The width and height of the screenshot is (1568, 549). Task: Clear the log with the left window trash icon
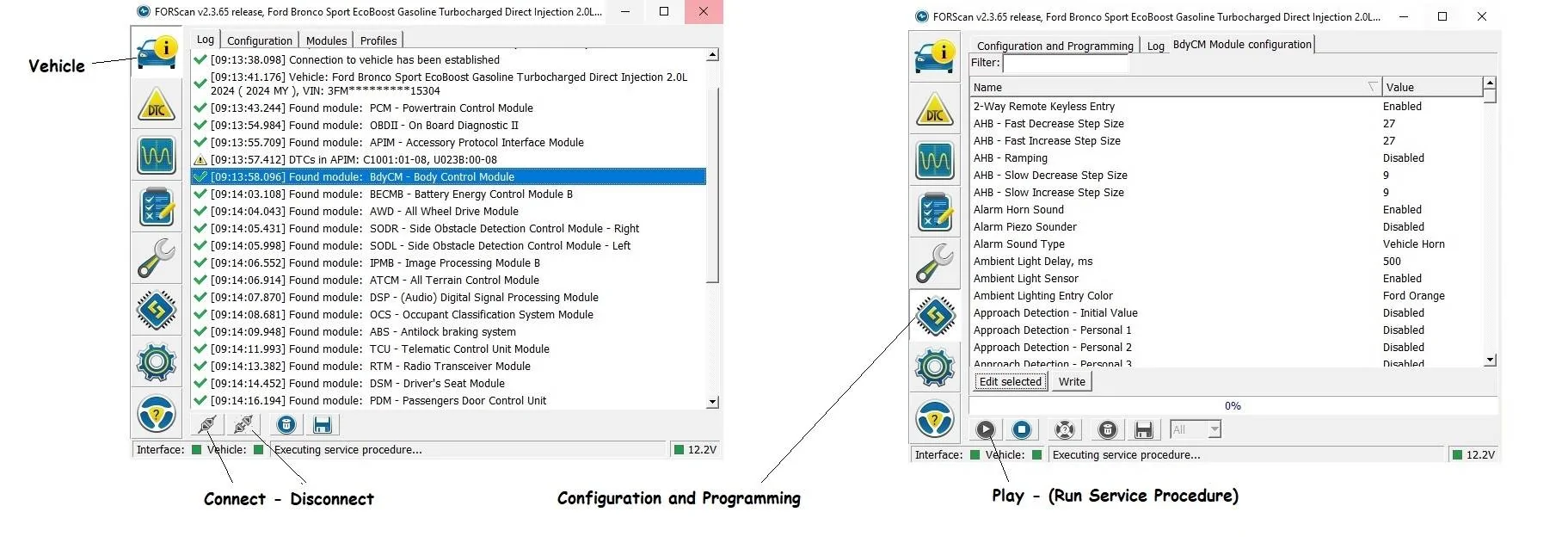coord(286,424)
